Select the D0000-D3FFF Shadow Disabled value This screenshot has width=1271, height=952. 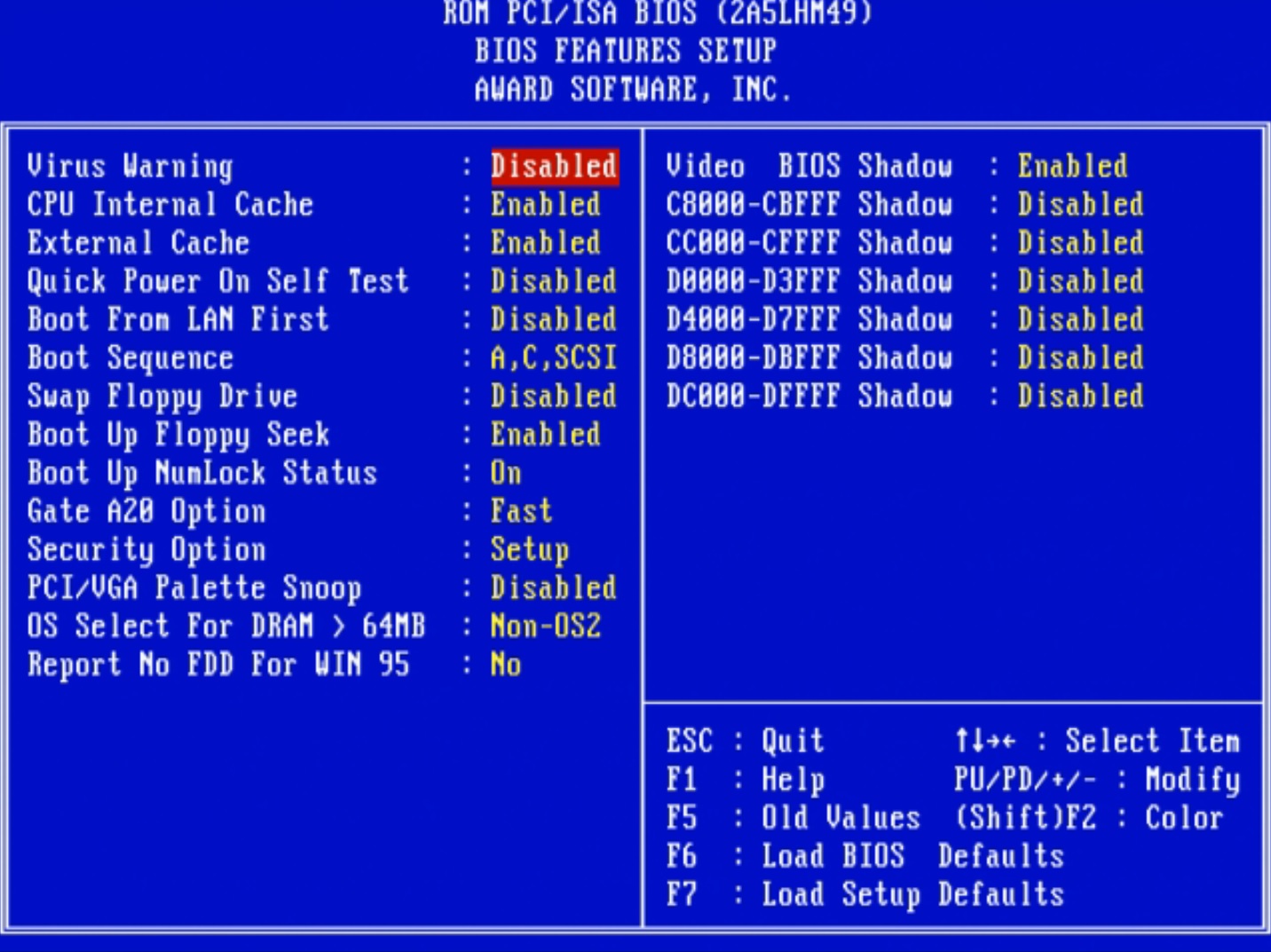[1081, 281]
